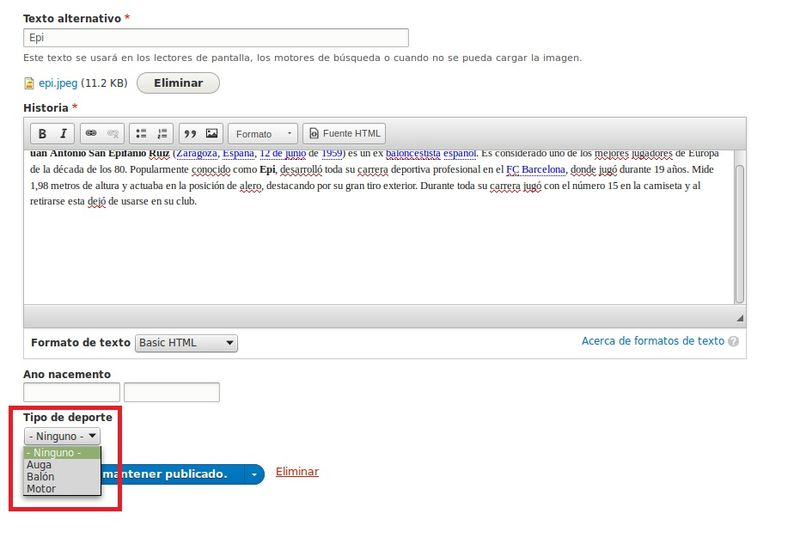Select the - Ninguno - option in the list
Image resolution: width=800 pixels, height=538 pixels.
pyautogui.click(x=62, y=453)
